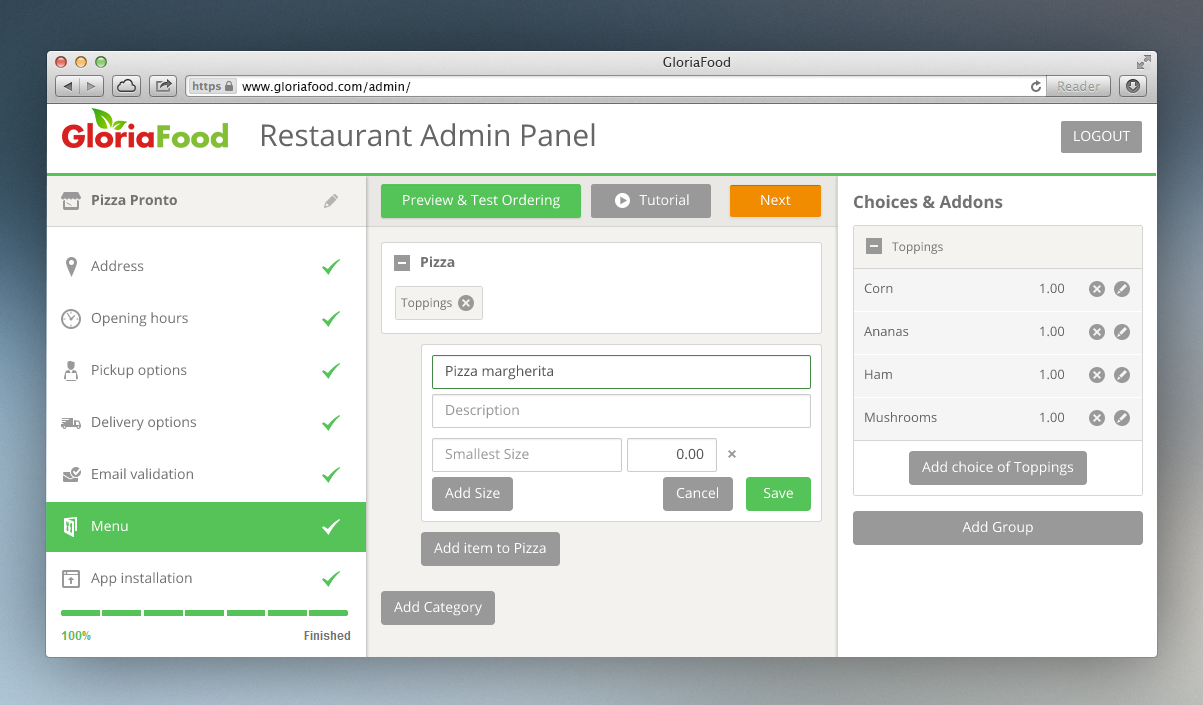Click the App installation icon
1203x705 pixels.
[x=71, y=579]
